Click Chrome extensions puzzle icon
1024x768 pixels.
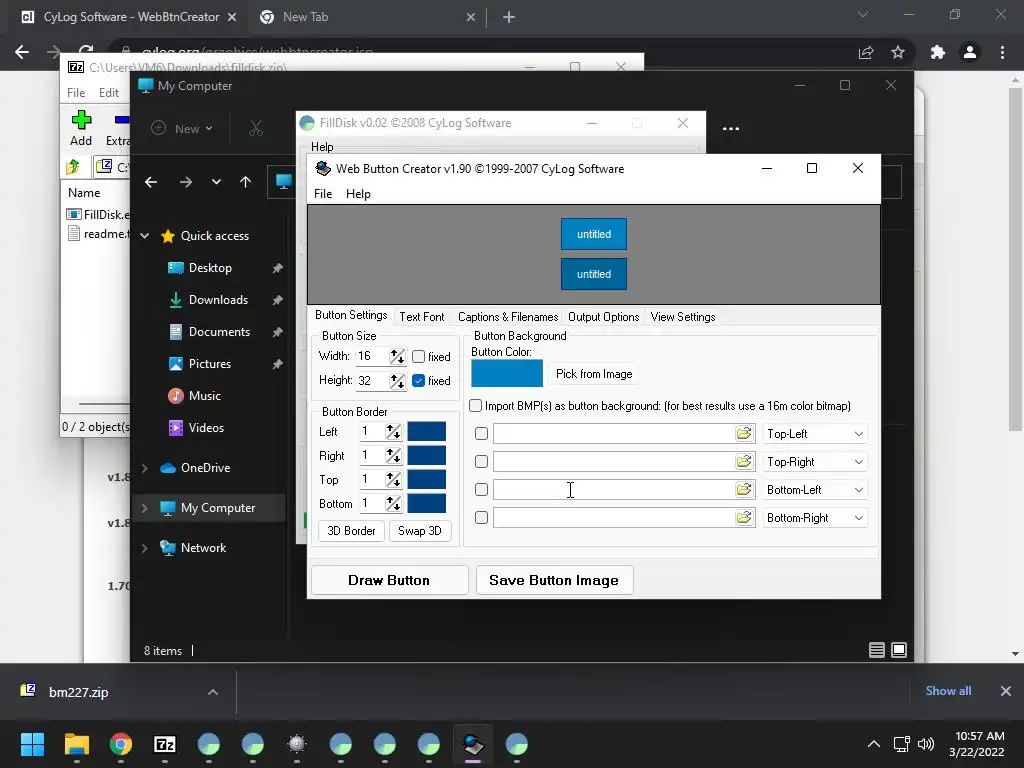point(938,52)
